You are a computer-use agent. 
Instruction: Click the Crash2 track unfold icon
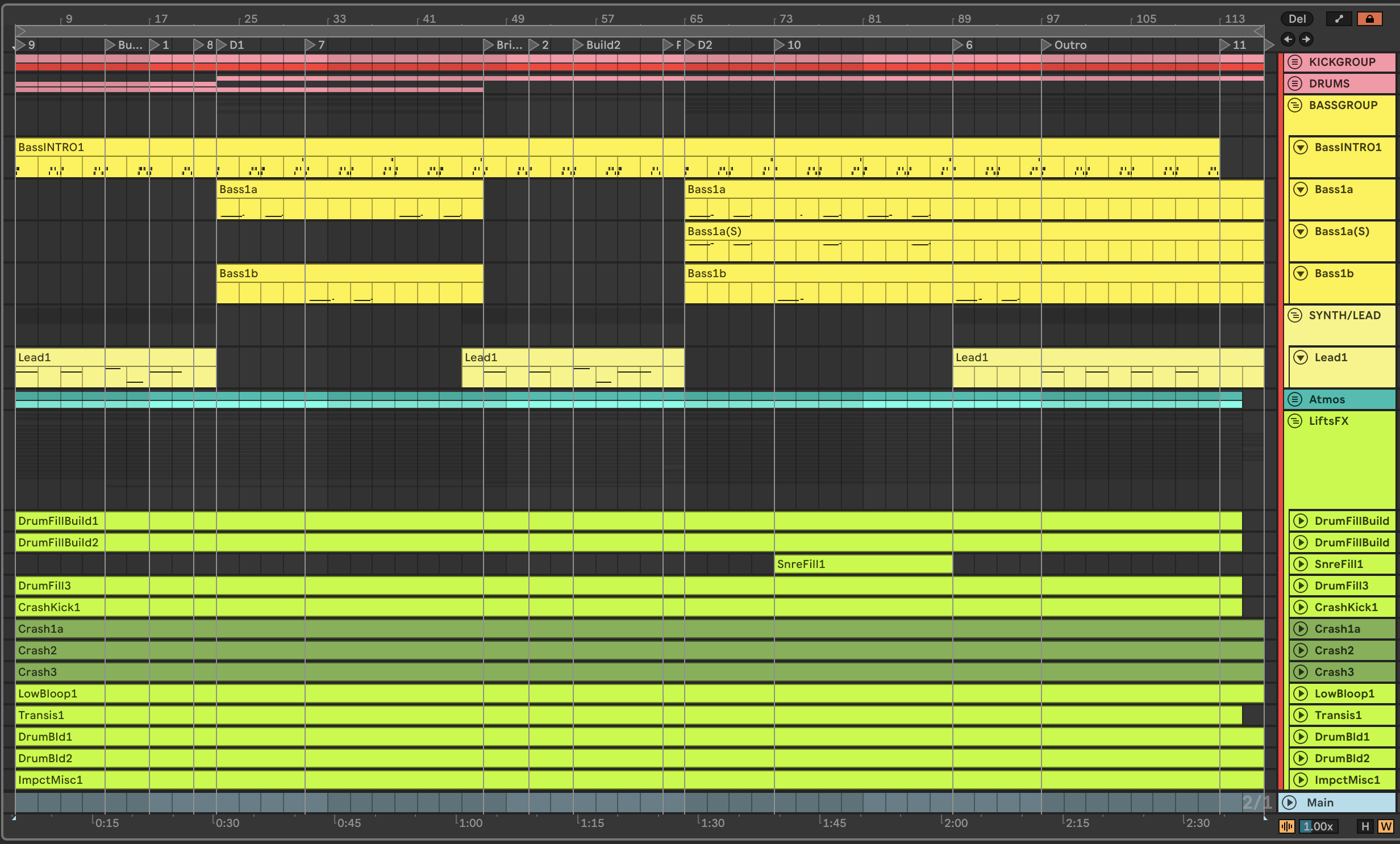(x=1301, y=650)
